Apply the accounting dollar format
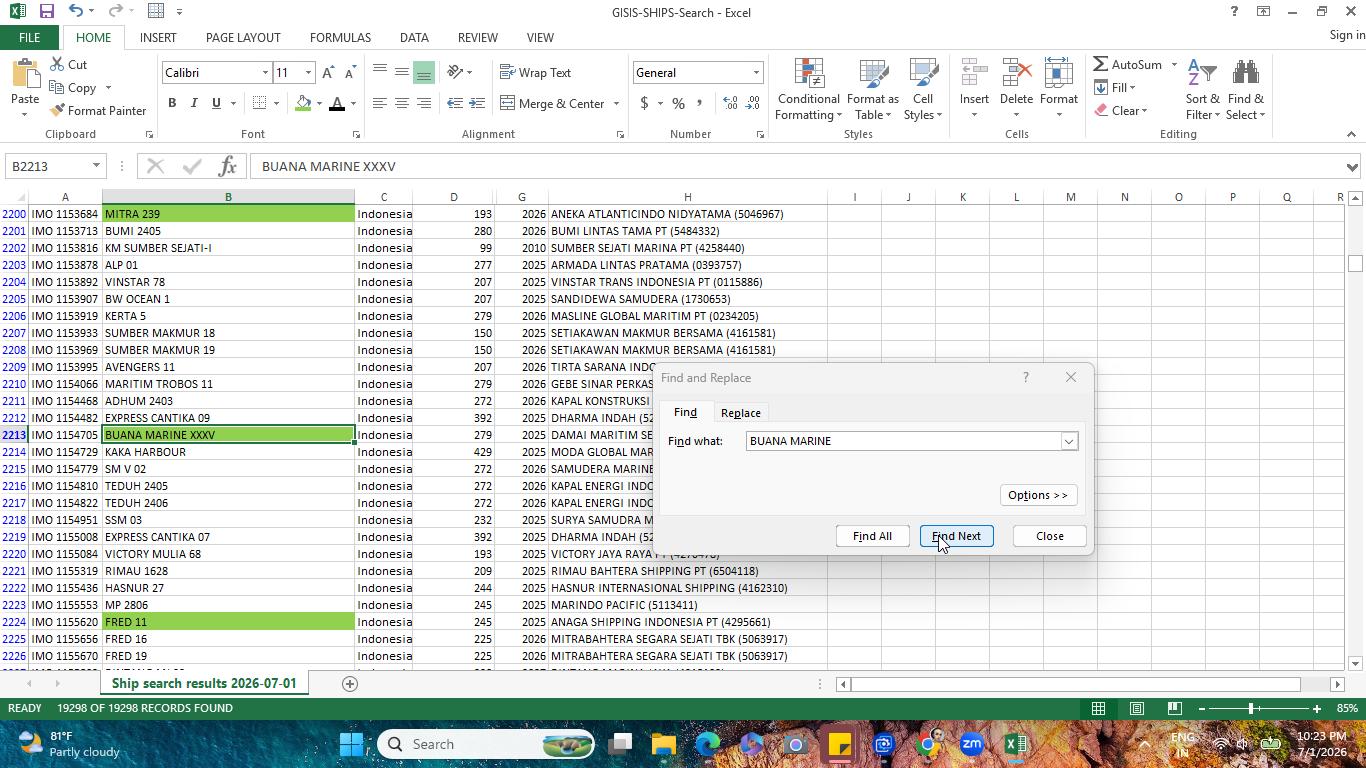The width and height of the screenshot is (1366, 768). pyautogui.click(x=644, y=104)
